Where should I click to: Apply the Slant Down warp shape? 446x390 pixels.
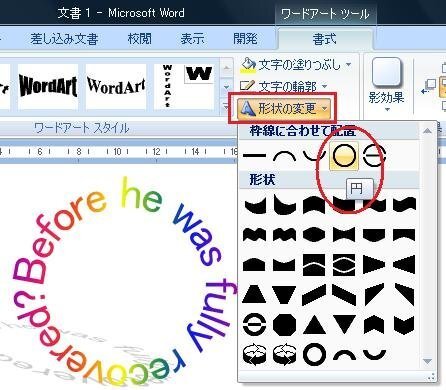(344, 294)
